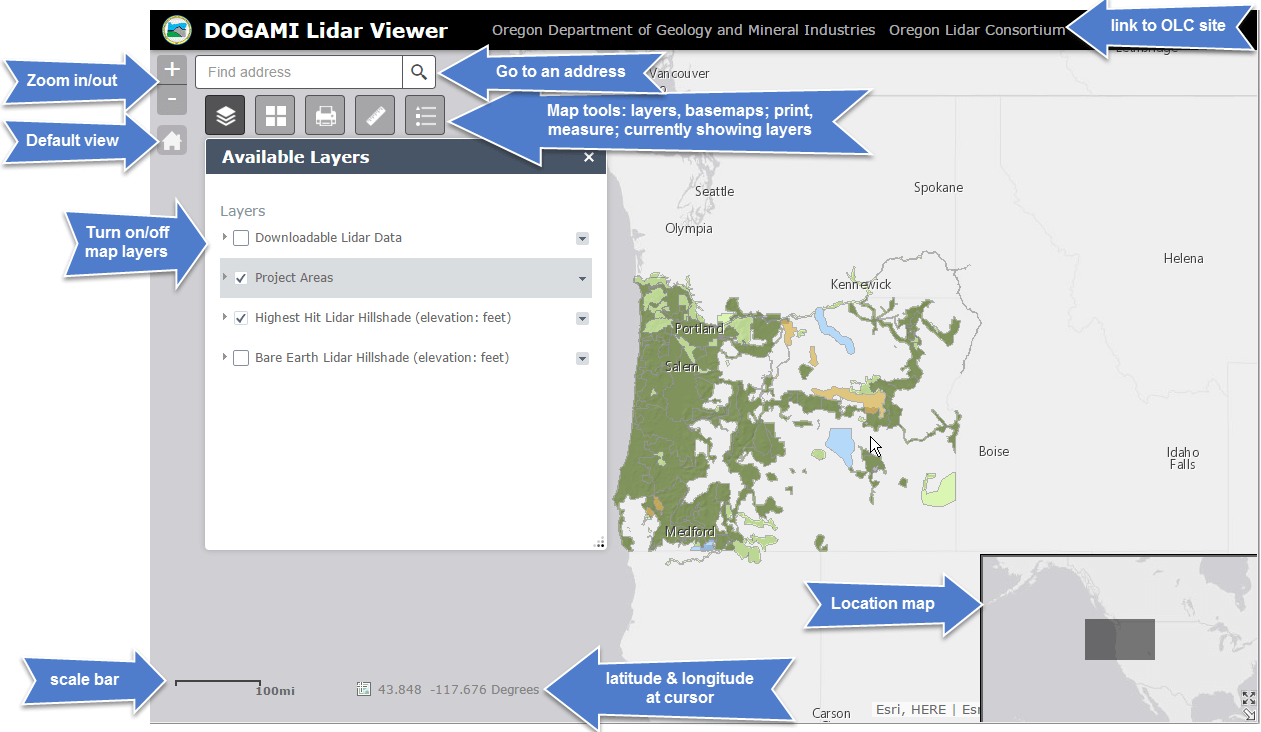The height and width of the screenshot is (732, 1261).
Task: Check the Bare Earth Lidar Hillshade layer
Action: click(241, 358)
